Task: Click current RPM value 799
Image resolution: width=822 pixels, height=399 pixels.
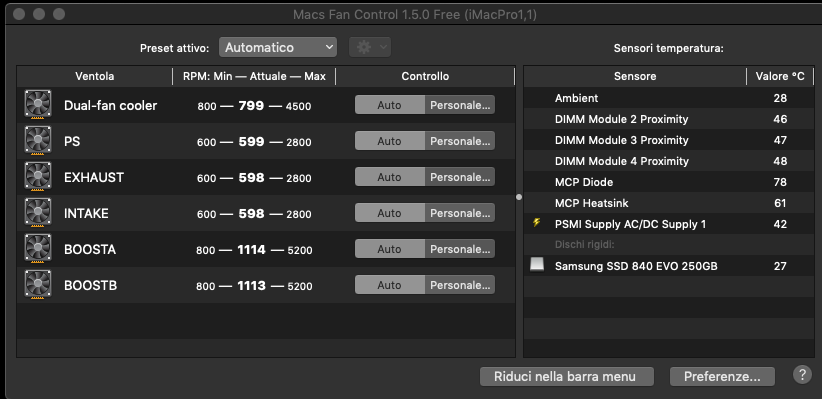Action: pyautogui.click(x=251, y=105)
